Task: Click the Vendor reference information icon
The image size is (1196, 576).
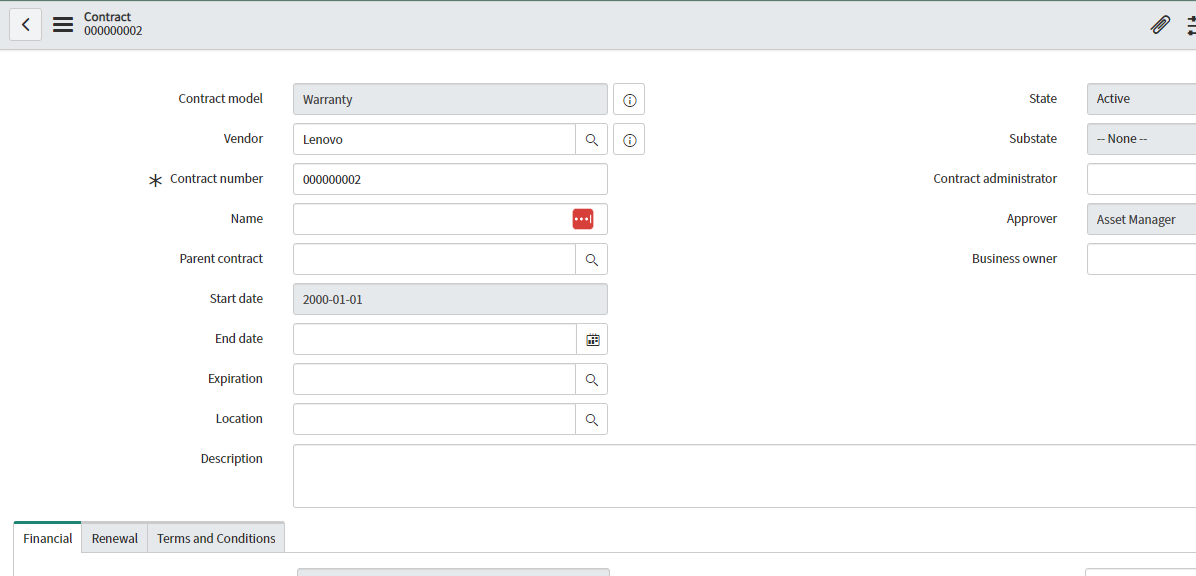Action: tap(629, 139)
